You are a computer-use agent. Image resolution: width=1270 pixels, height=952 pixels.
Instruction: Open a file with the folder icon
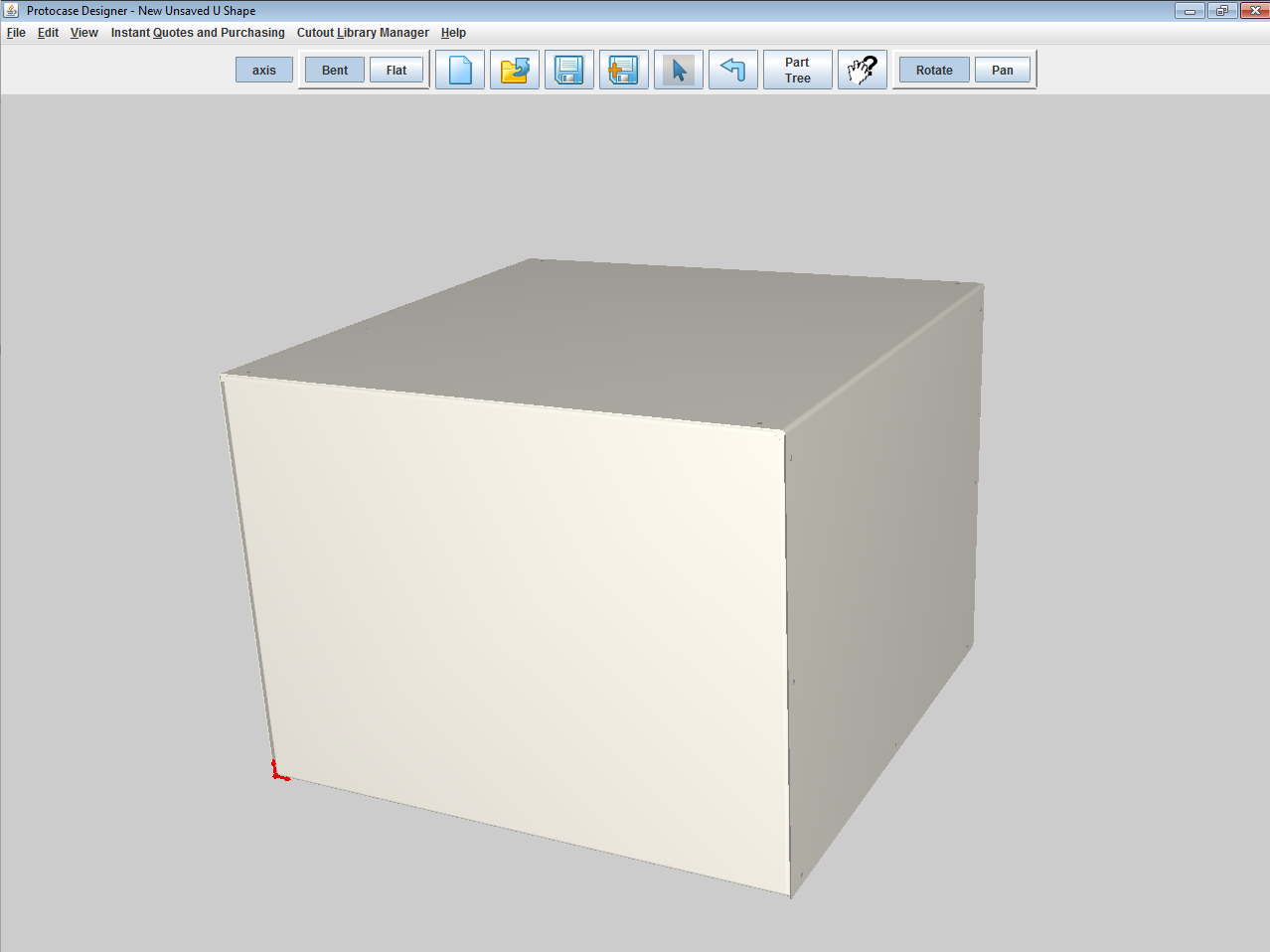pyautogui.click(x=515, y=71)
